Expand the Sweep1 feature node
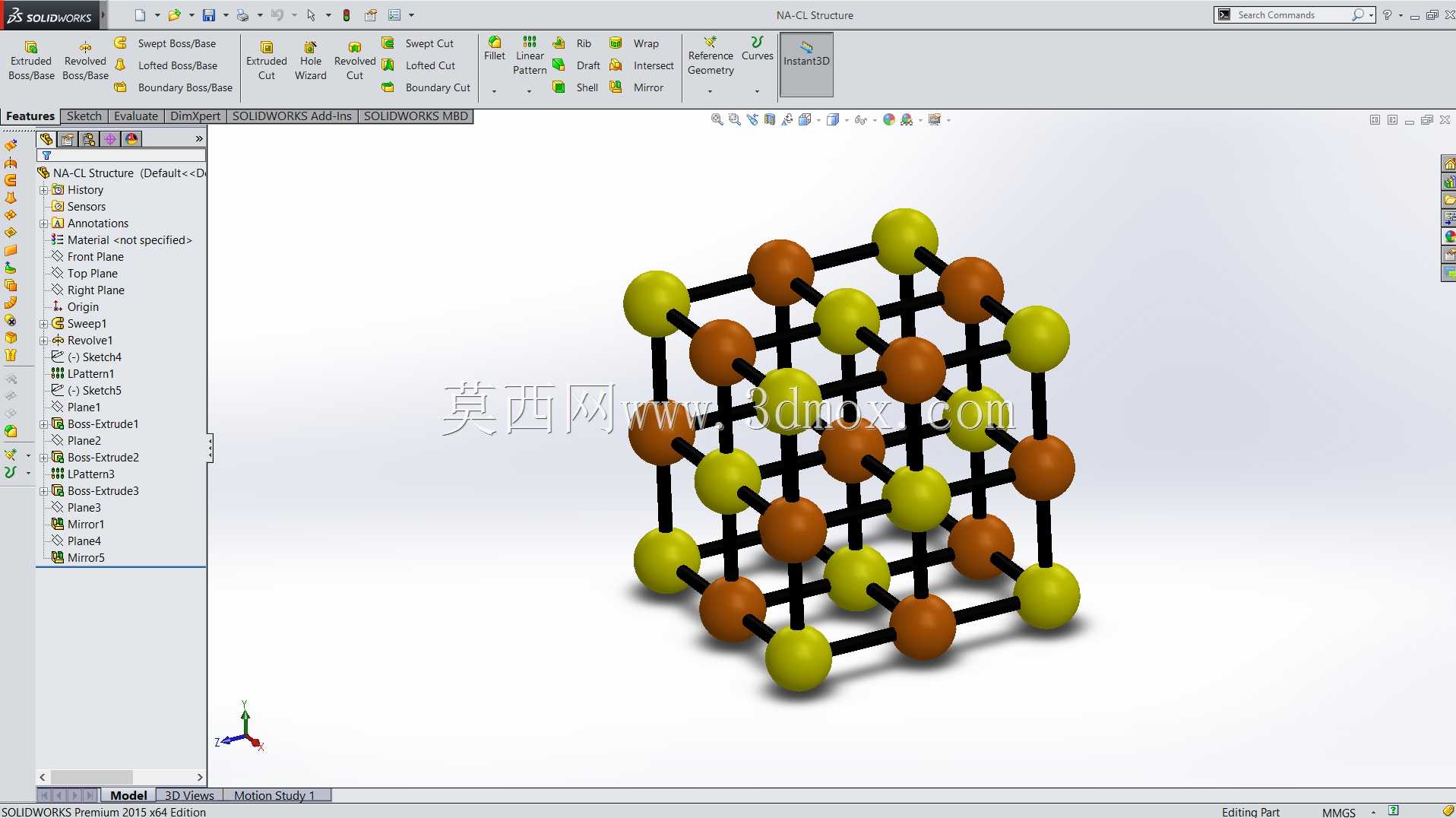The height and width of the screenshot is (818, 1456). click(x=43, y=324)
